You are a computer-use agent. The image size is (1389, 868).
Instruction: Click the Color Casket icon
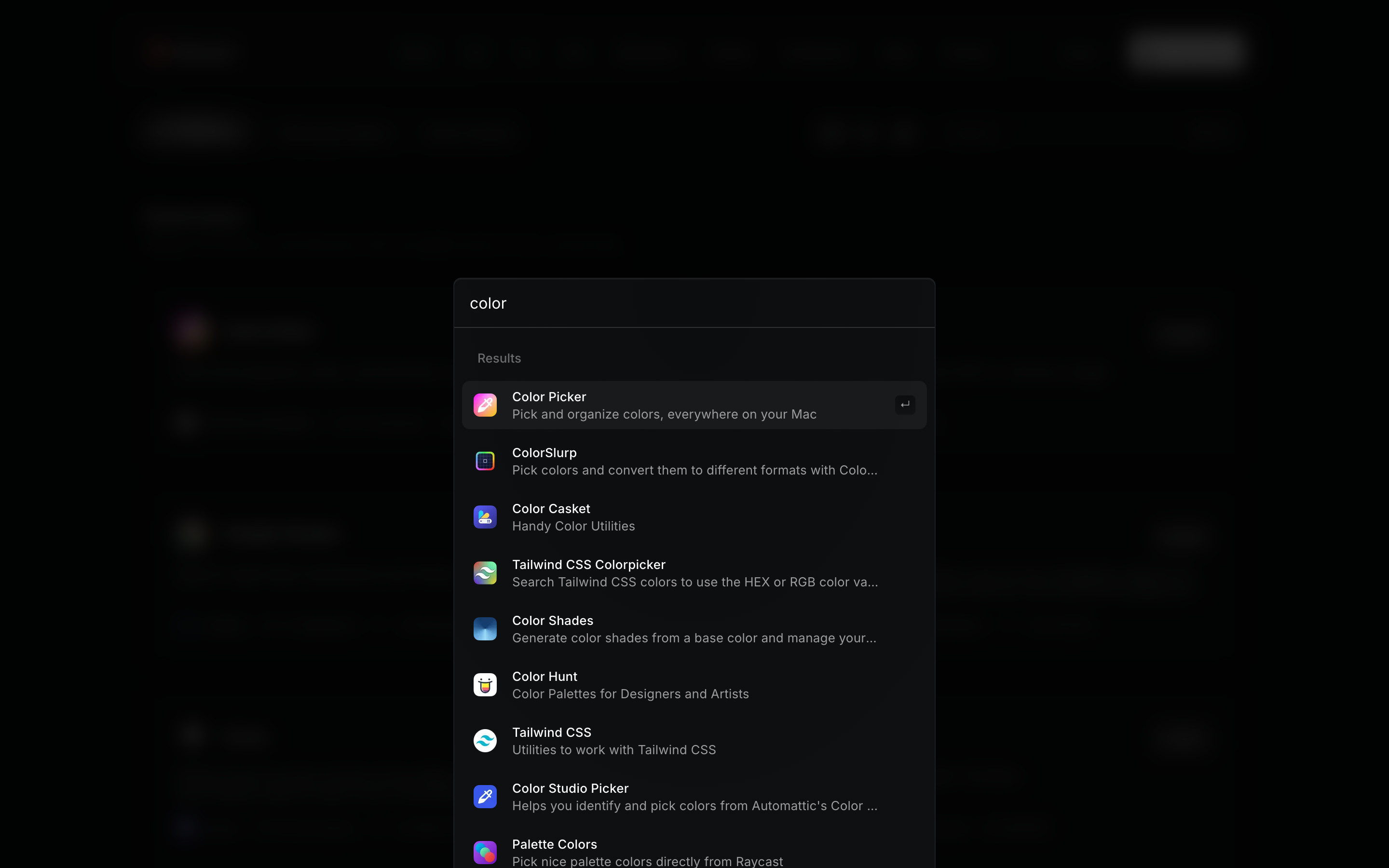(x=485, y=516)
